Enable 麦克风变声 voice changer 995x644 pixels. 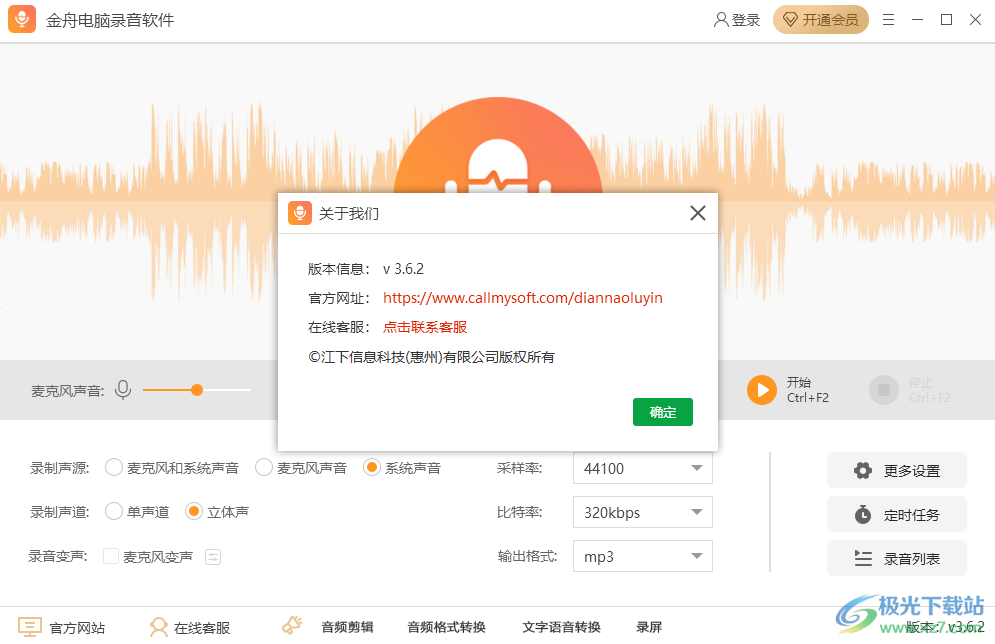point(111,556)
